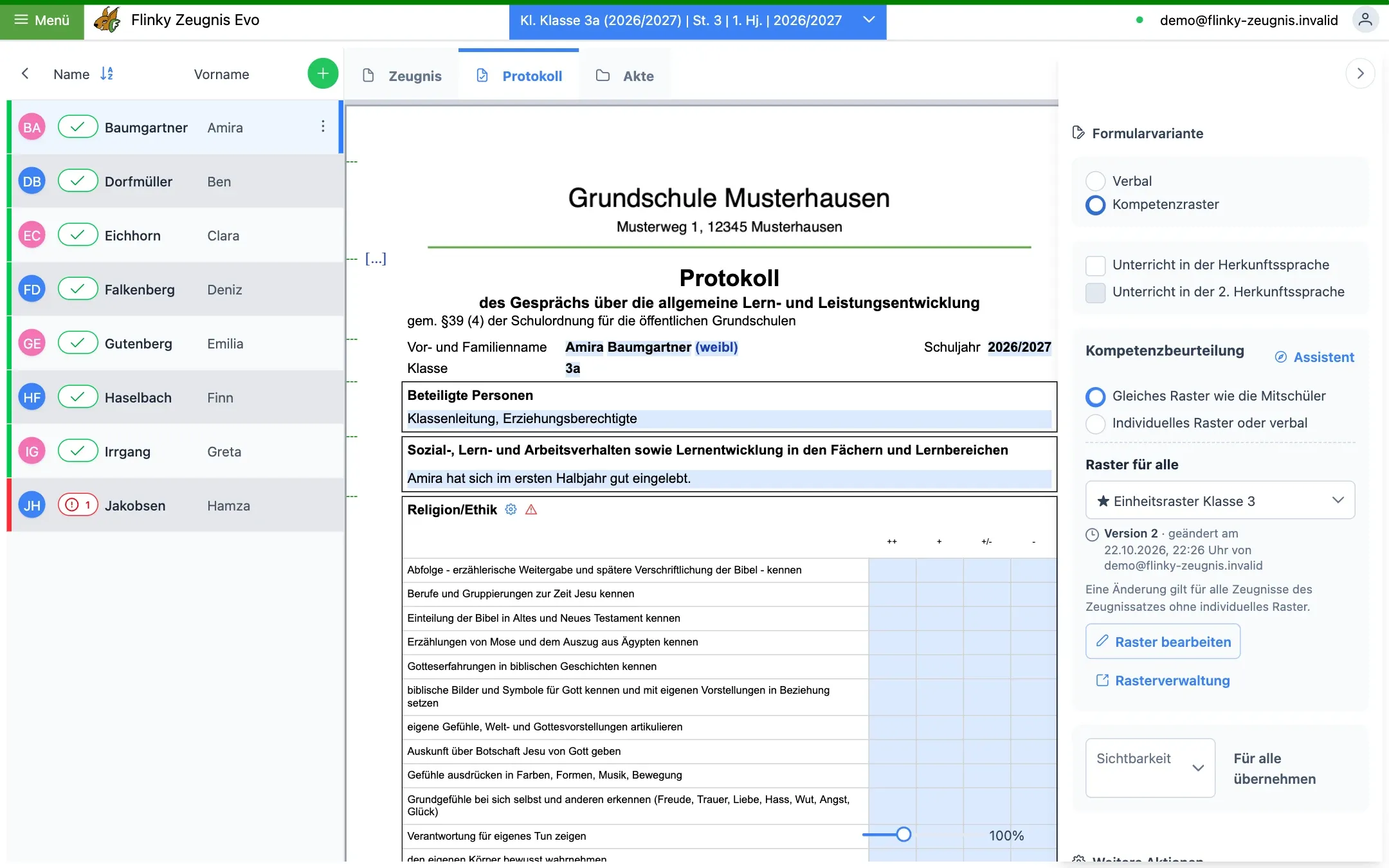The height and width of the screenshot is (868, 1389).
Task: Adjust the zoom slider handle at 100%
Action: pos(903,835)
